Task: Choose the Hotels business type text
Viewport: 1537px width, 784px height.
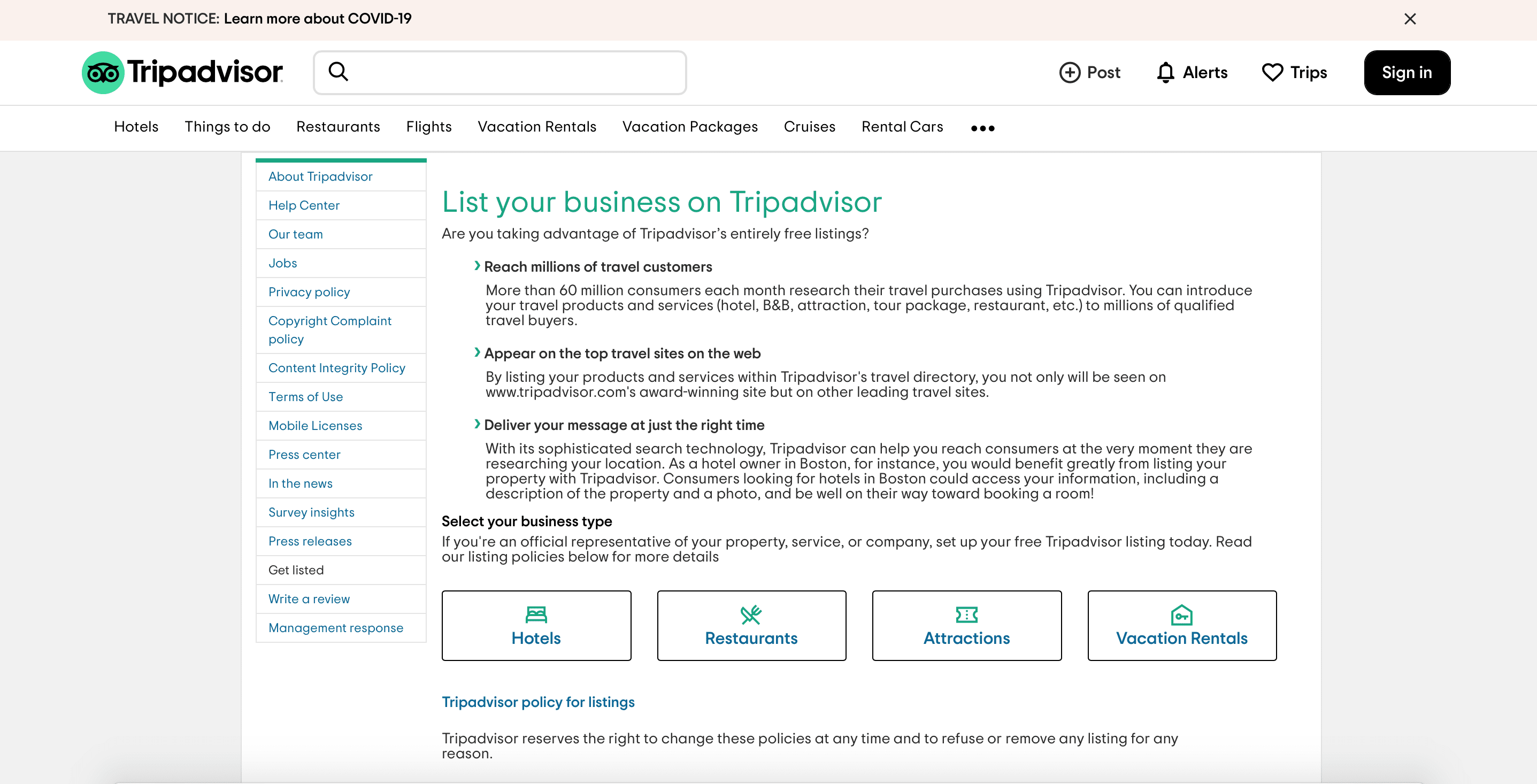Action: [536, 639]
